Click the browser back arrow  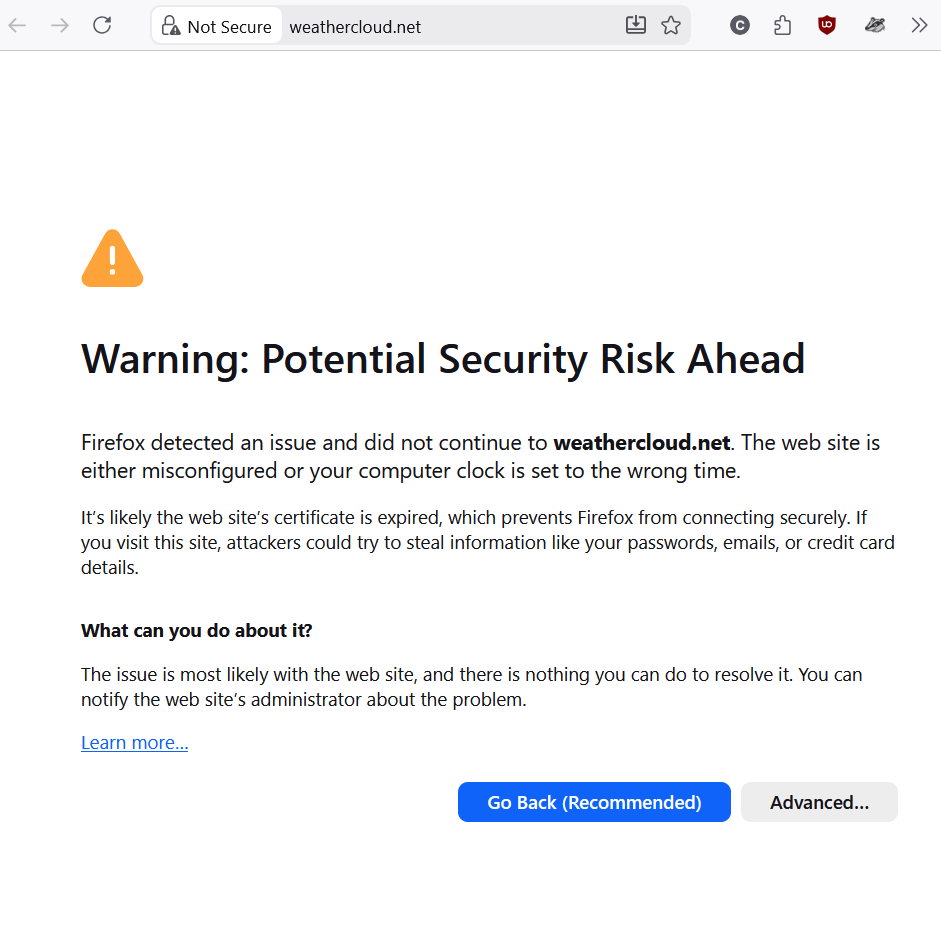(x=18, y=26)
